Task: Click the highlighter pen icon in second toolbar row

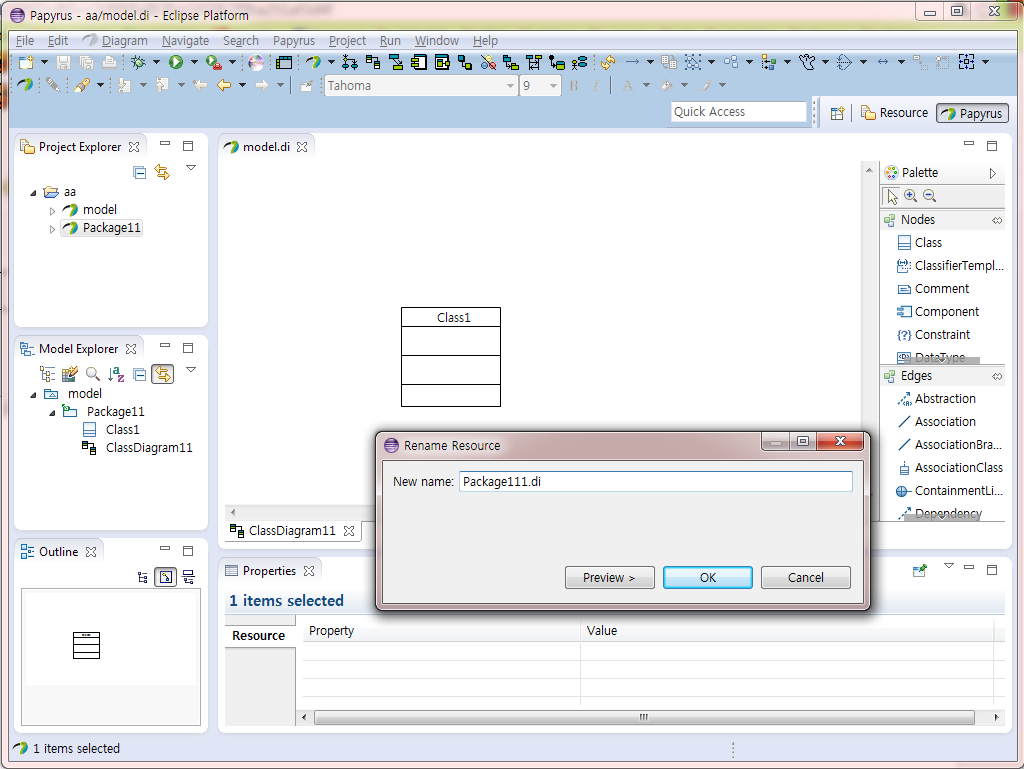Action: click(82, 85)
